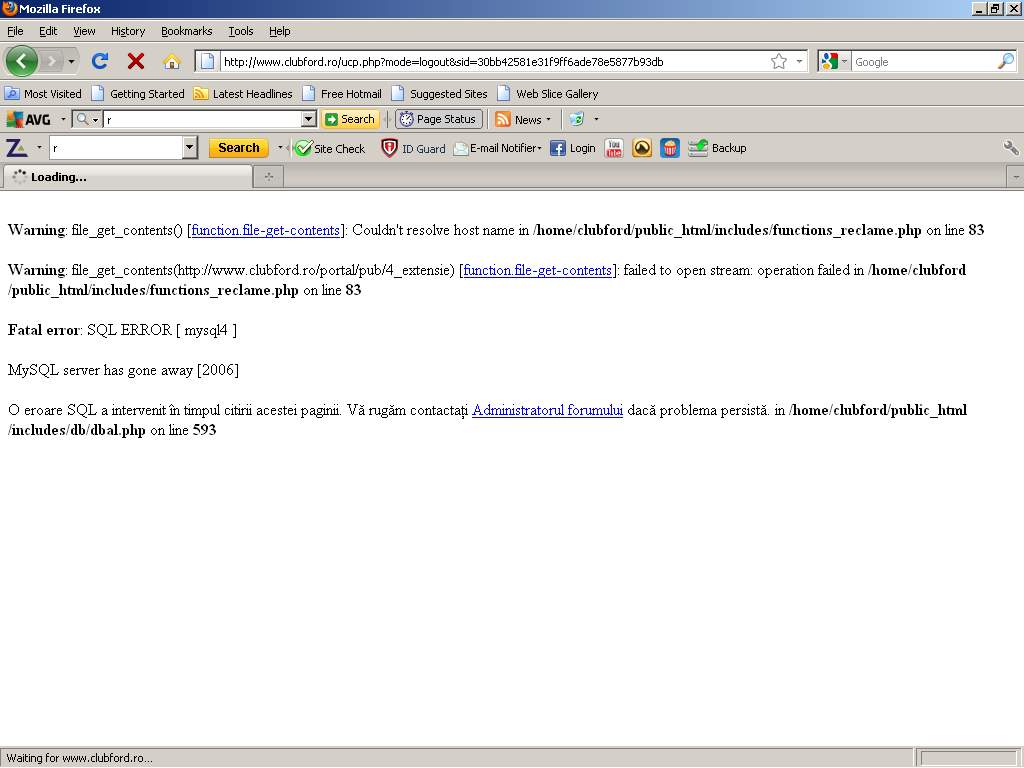Click the Back navigation button
This screenshot has width=1024, height=768.
pos(21,61)
